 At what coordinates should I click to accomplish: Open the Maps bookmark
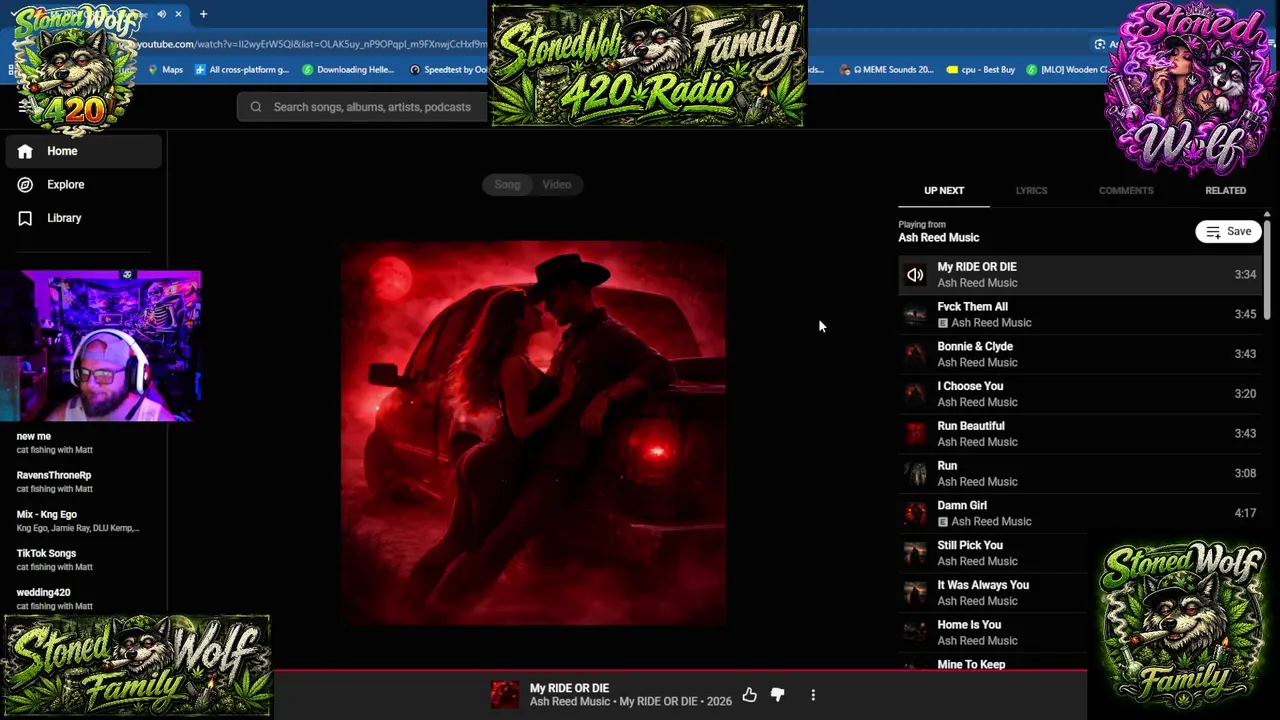pyautogui.click(x=166, y=70)
